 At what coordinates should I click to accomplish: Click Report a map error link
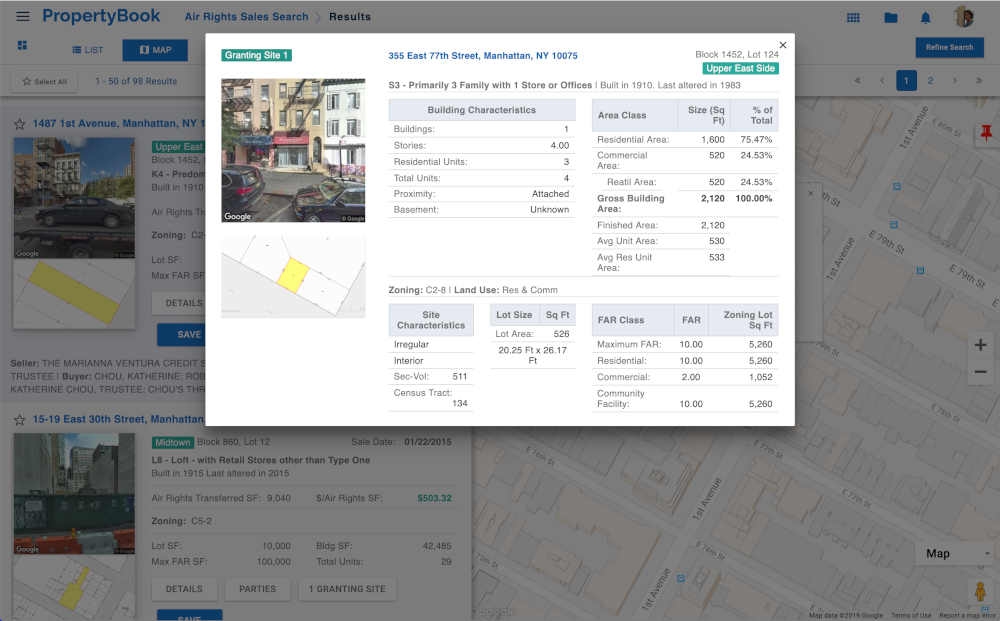967,615
